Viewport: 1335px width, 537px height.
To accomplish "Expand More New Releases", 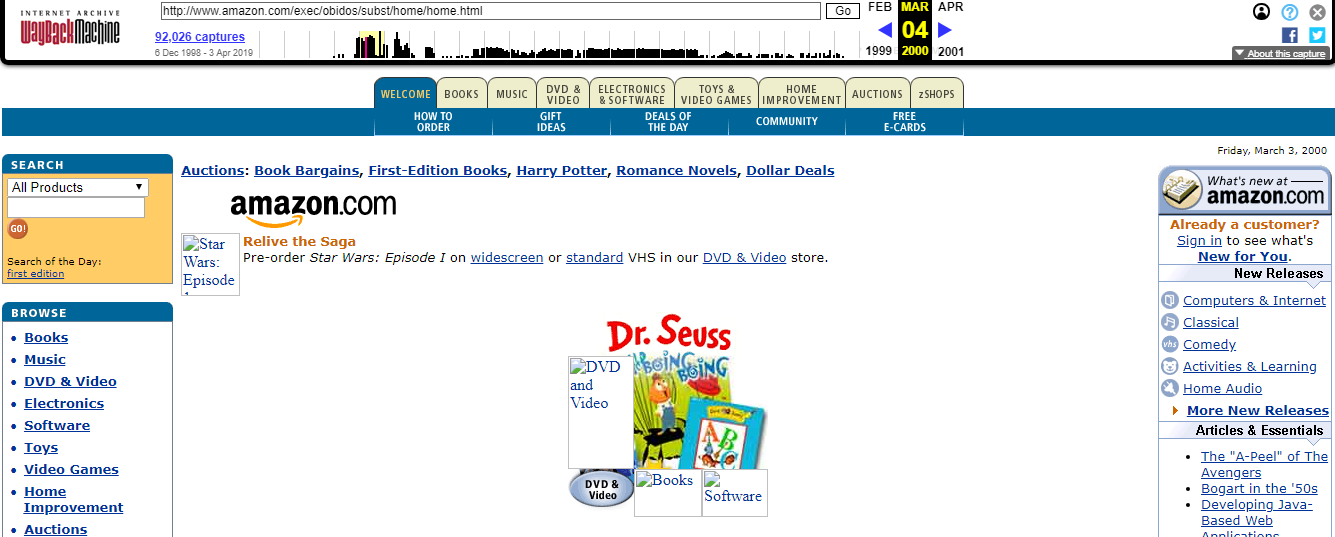I will (1258, 410).
